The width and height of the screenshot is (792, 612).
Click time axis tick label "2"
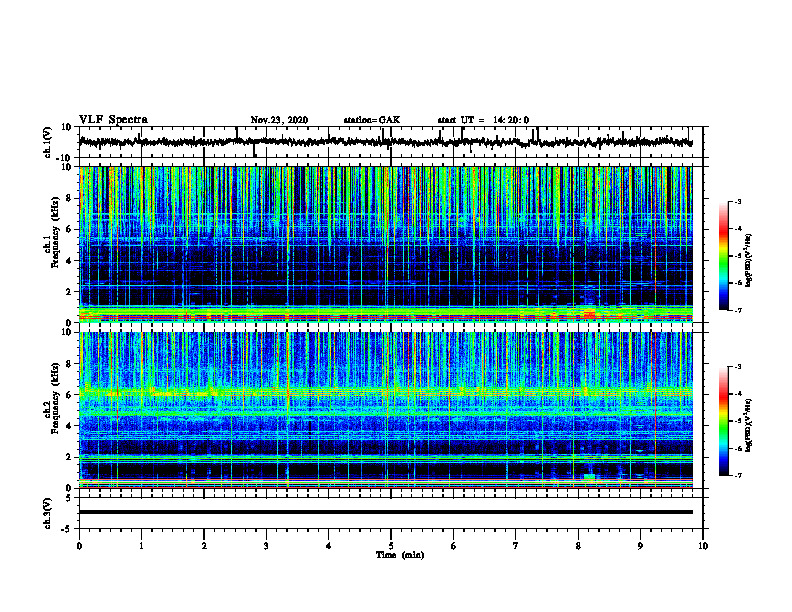point(204,546)
